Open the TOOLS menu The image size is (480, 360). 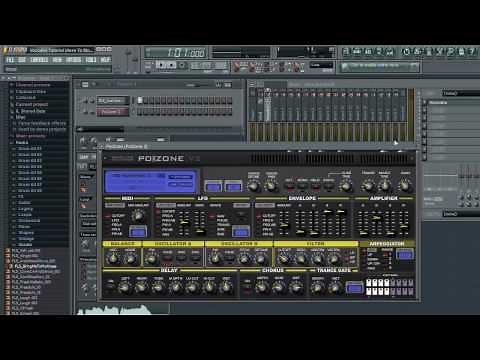91,60
